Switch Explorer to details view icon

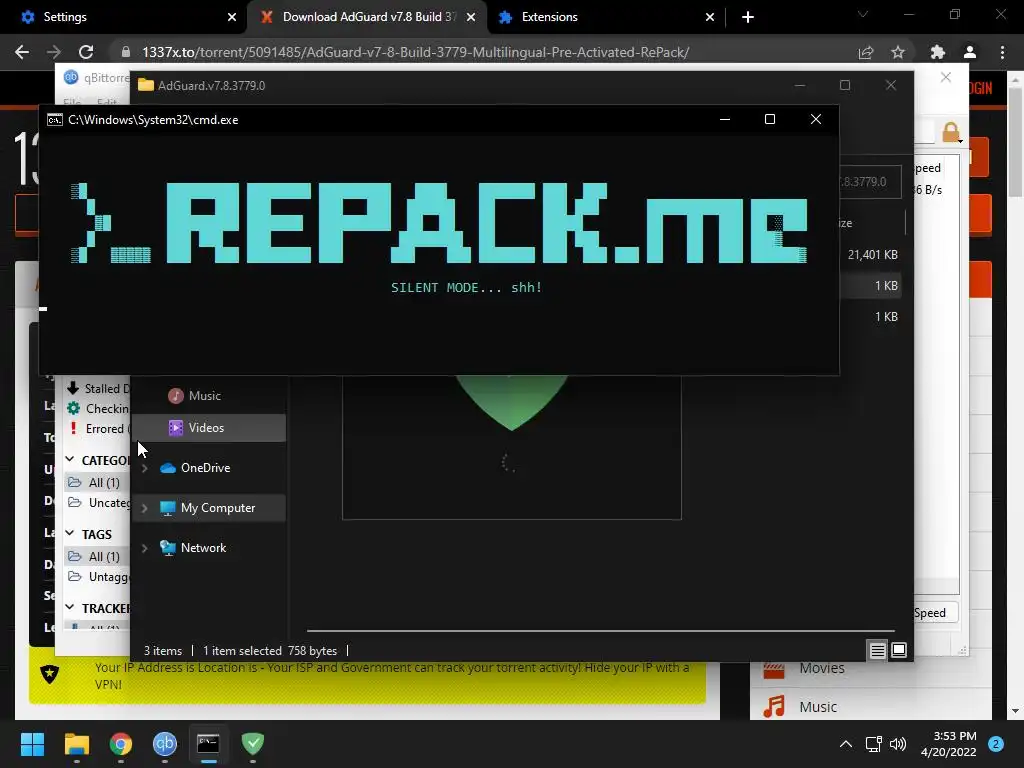click(x=877, y=650)
